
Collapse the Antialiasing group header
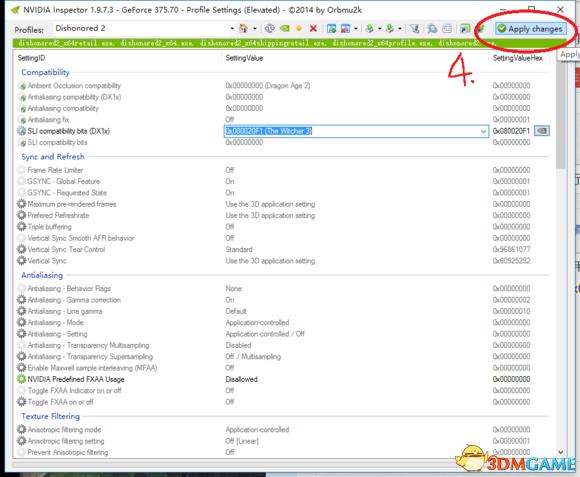[x=42, y=275]
